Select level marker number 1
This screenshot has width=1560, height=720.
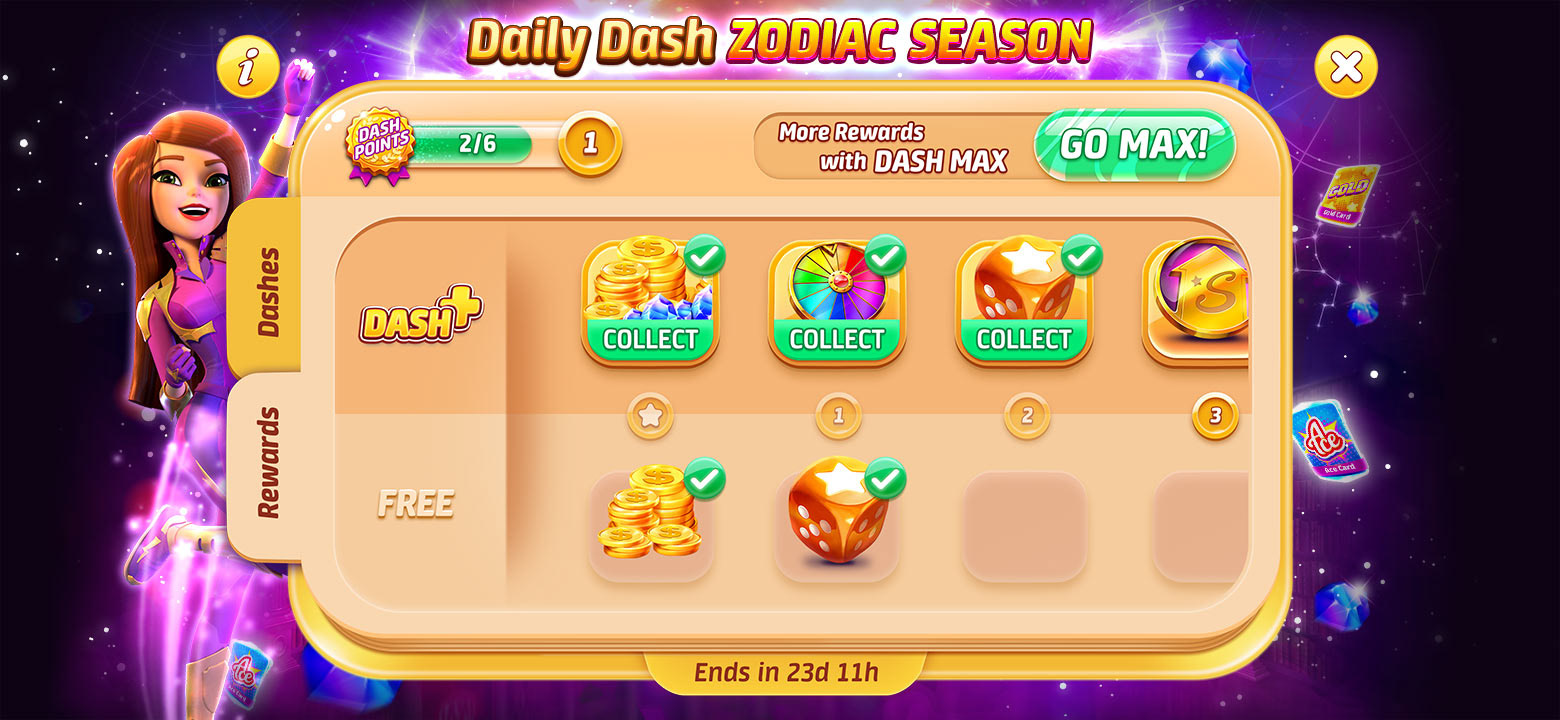tap(838, 416)
